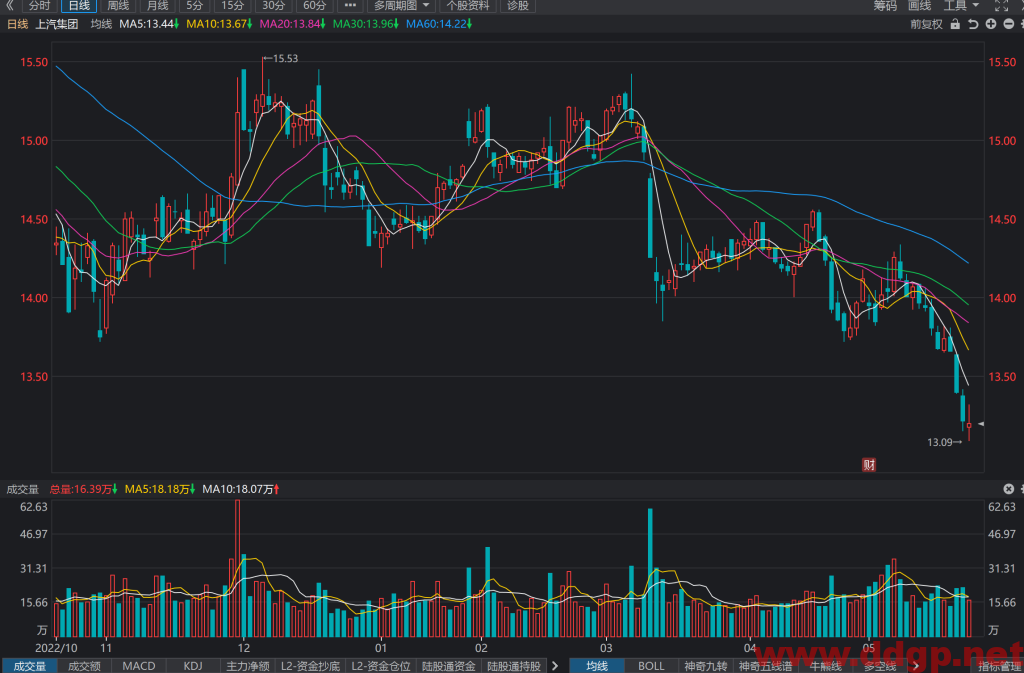The height and width of the screenshot is (673, 1024).
Task: Click the red 财 marker on chart
Action: (x=869, y=465)
